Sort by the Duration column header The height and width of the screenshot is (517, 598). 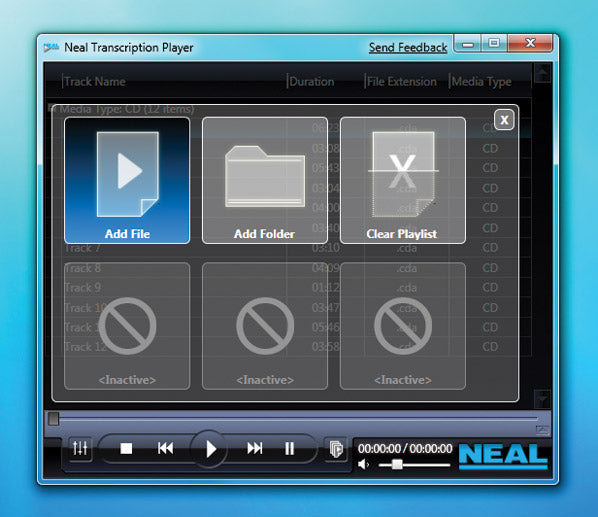312,82
